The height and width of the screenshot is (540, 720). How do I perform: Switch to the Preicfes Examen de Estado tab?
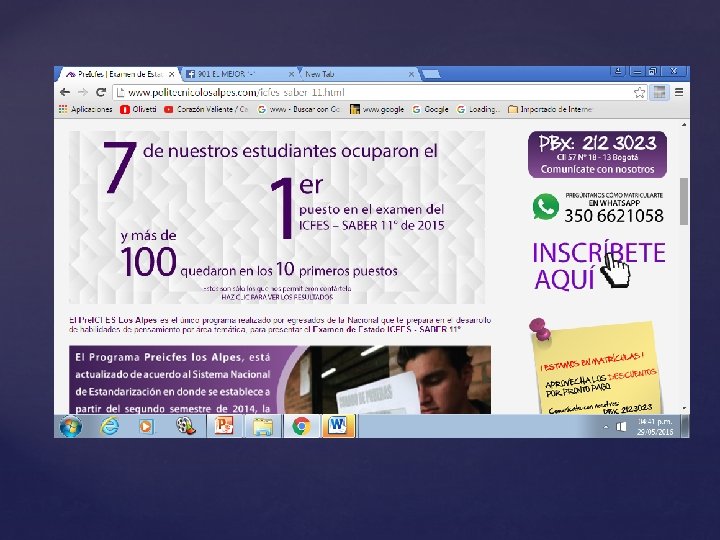pos(117,74)
